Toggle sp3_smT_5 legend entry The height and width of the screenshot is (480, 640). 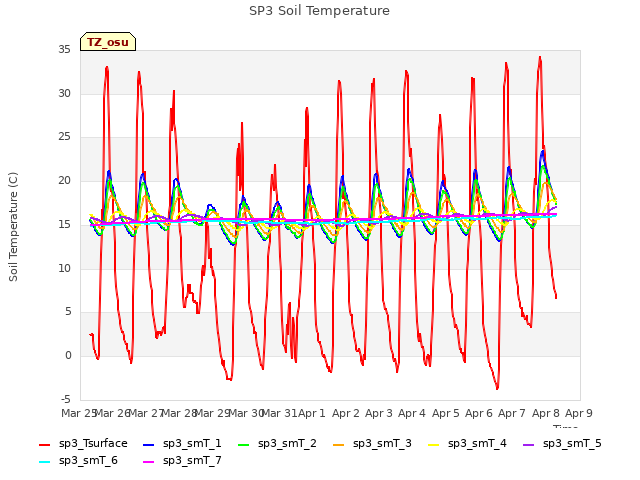point(562,444)
